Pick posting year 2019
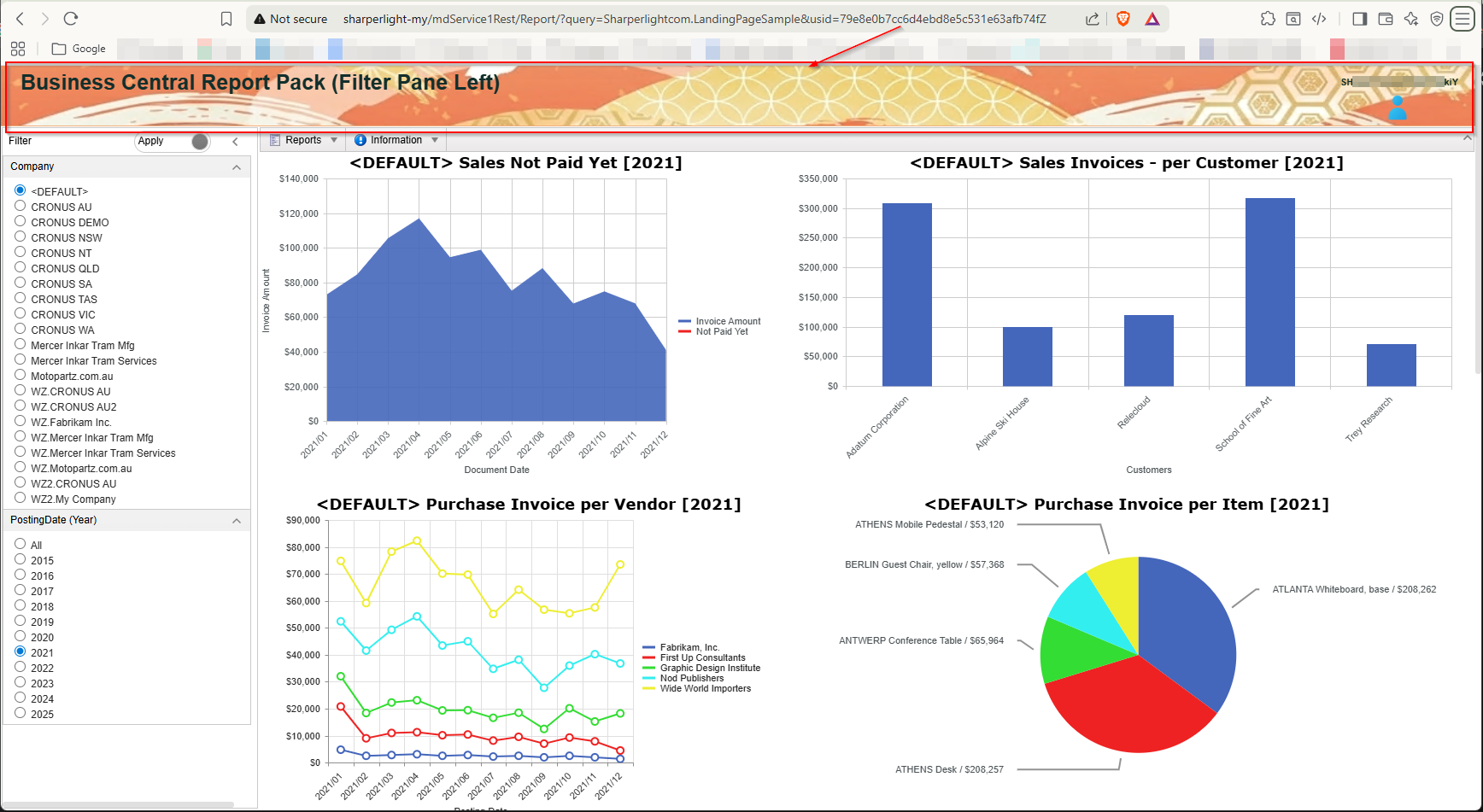Viewport: 1483px width, 812px height. [21, 621]
